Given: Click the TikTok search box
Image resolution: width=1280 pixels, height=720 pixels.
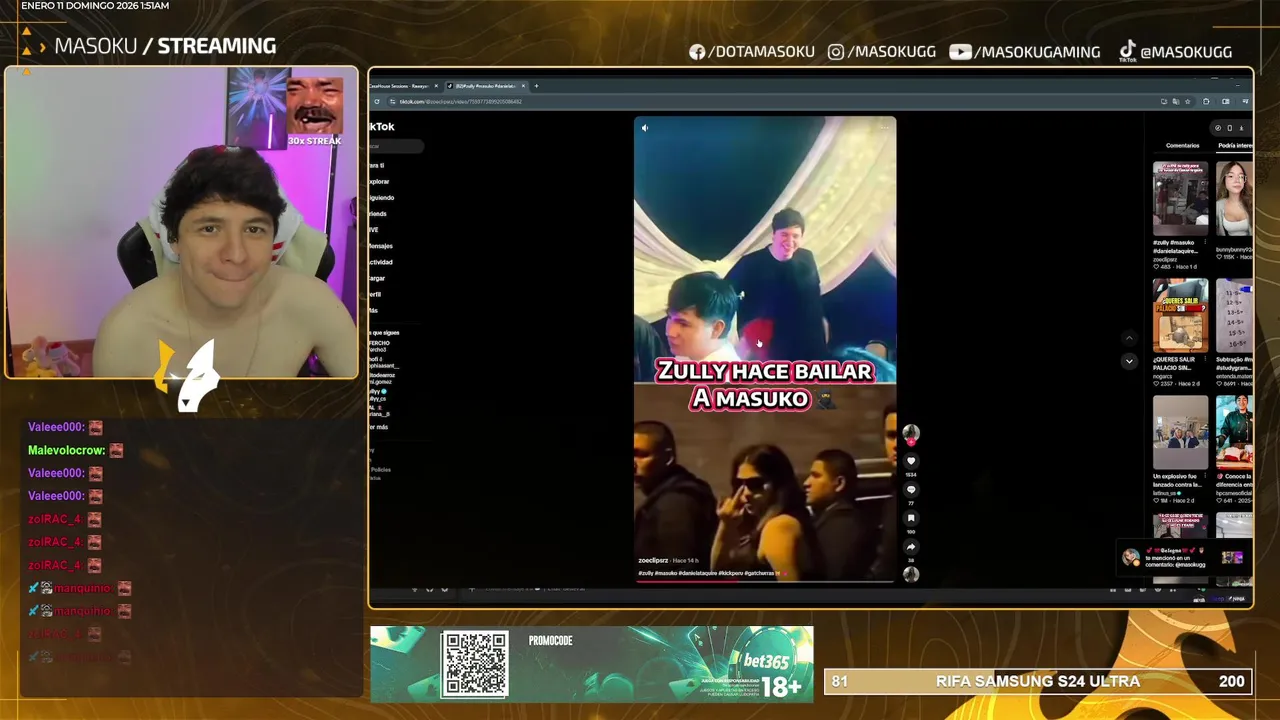Looking at the screenshot, I should coord(396,146).
